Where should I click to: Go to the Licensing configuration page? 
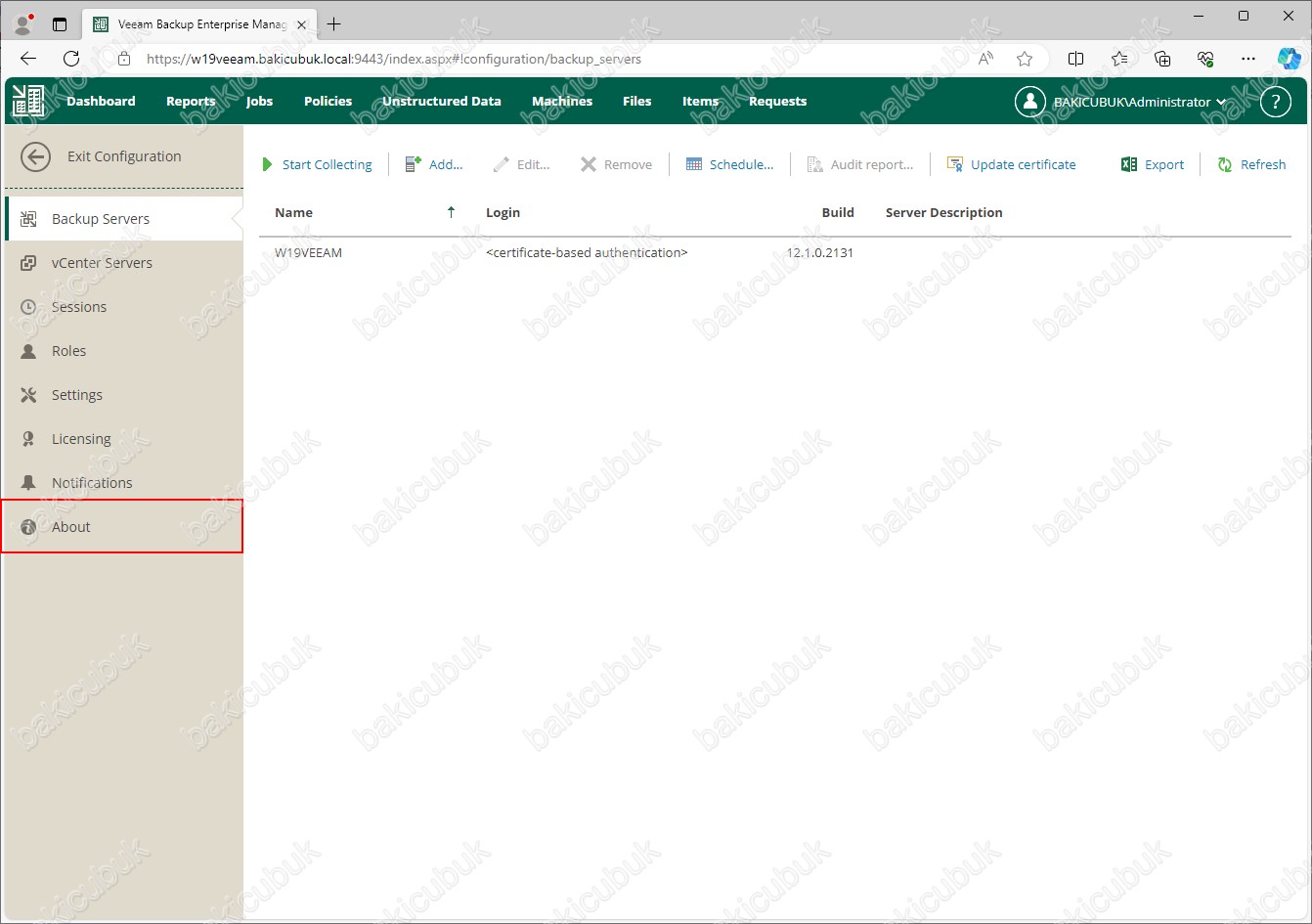pyautogui.click(x=81, y=439)
